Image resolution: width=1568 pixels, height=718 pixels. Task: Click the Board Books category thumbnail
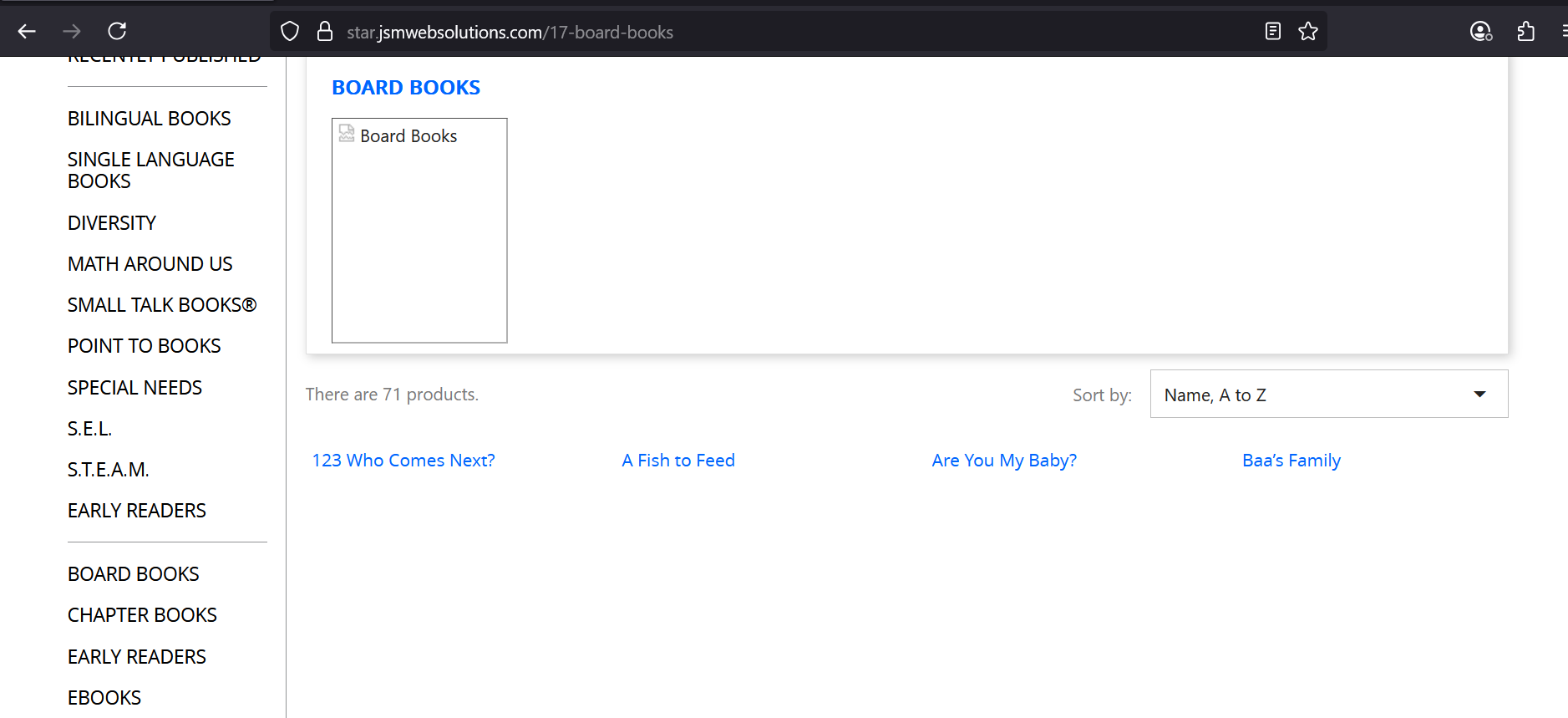point(419,231)
